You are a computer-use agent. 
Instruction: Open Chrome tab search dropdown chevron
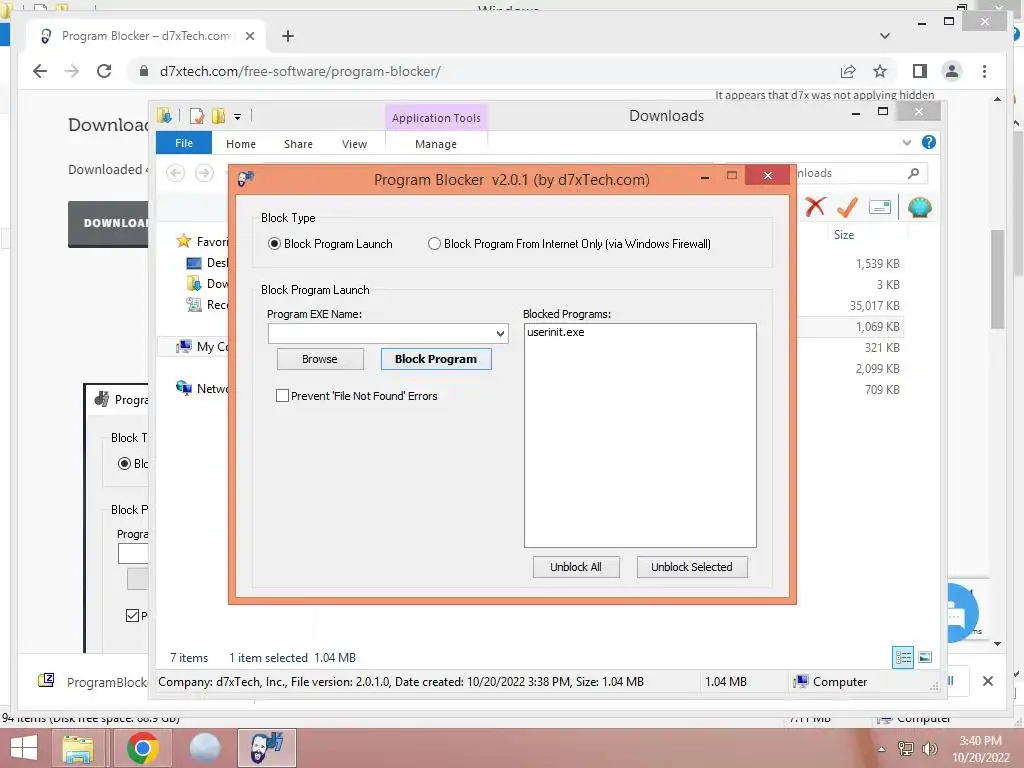click(x=884, y=36)
